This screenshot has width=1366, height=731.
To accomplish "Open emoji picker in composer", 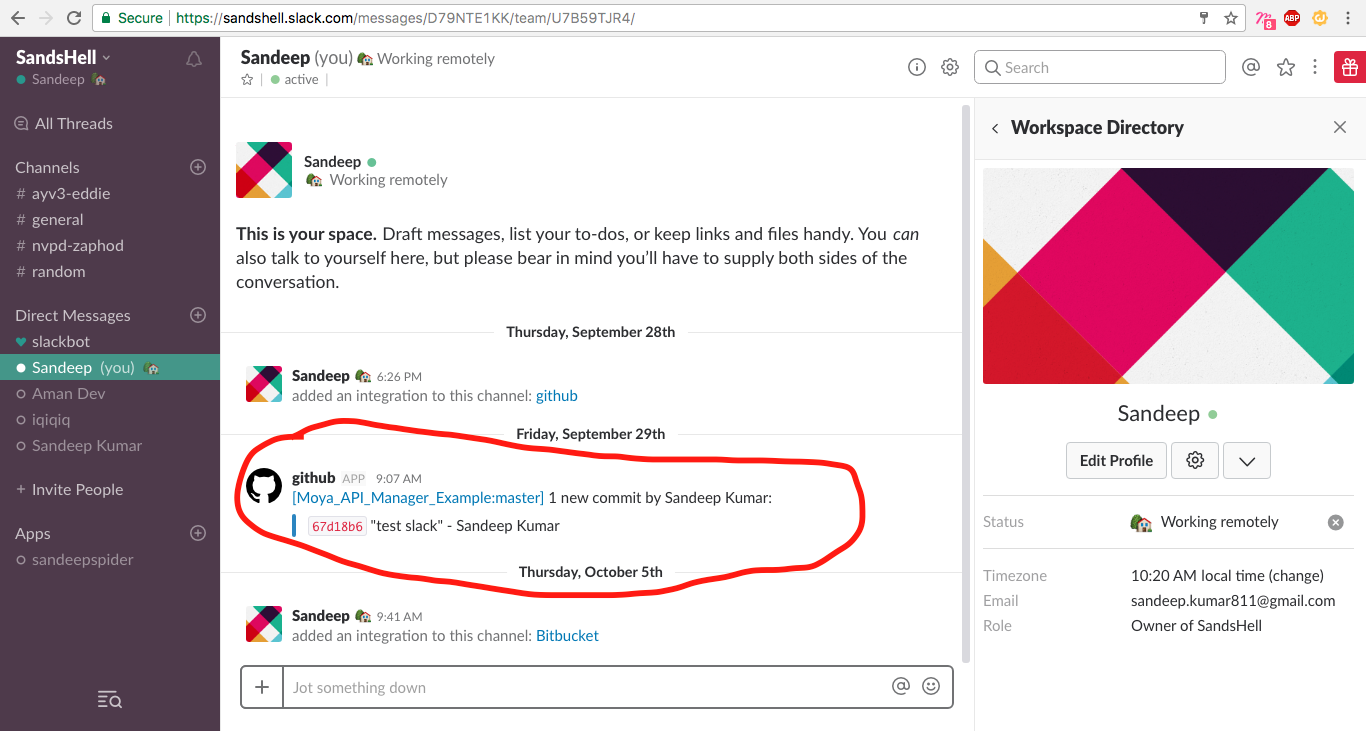I will pos(931,686).
